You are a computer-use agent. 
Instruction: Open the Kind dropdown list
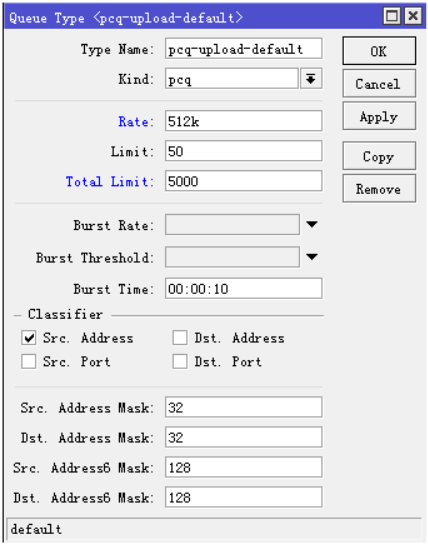(x=311, y=79)
